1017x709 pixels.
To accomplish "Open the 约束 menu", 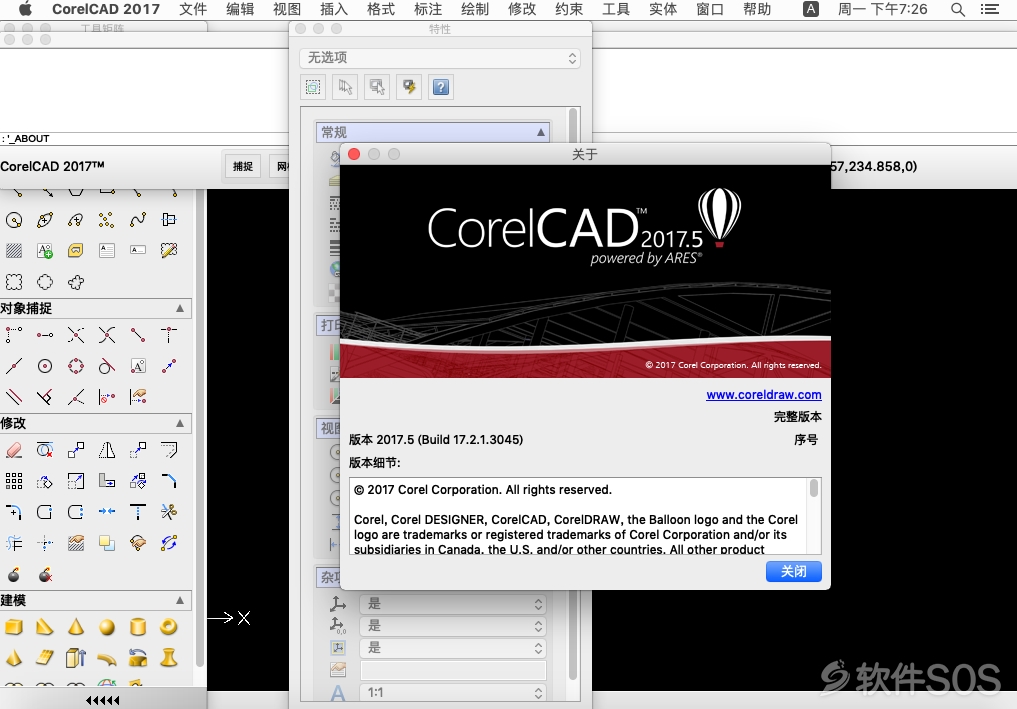I will [x=569, y=9].
